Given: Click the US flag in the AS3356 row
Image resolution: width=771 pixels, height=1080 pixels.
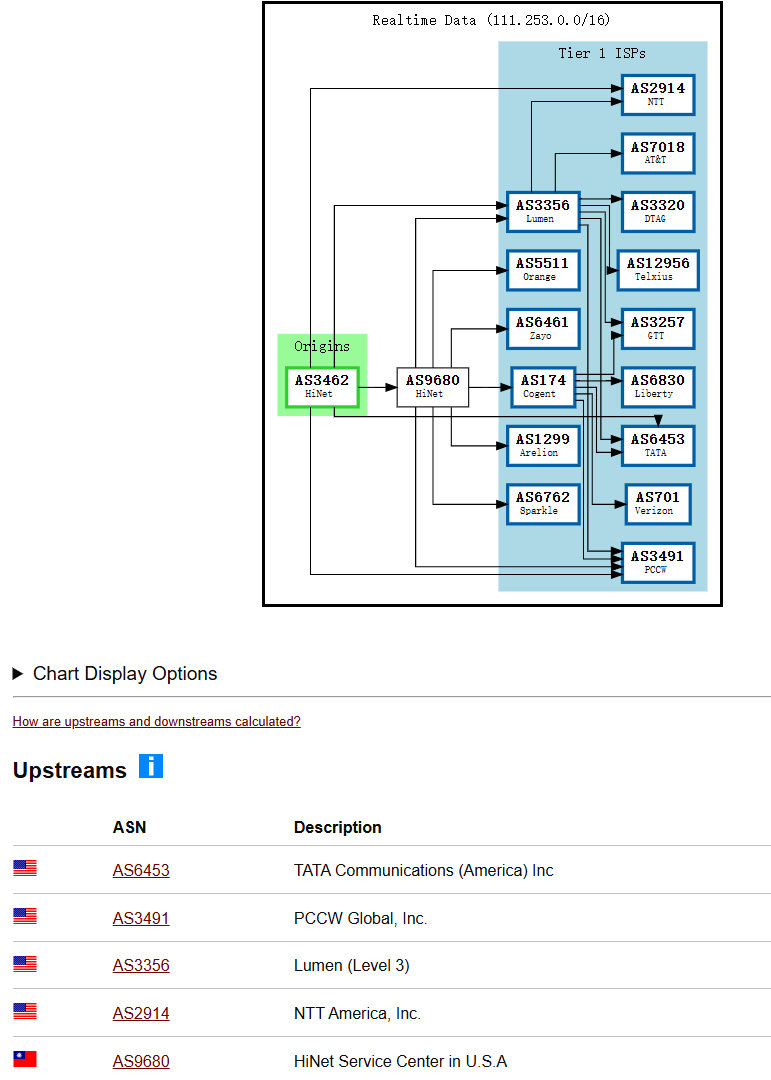Looking at the screenshot, I should [x=25, y=964].
